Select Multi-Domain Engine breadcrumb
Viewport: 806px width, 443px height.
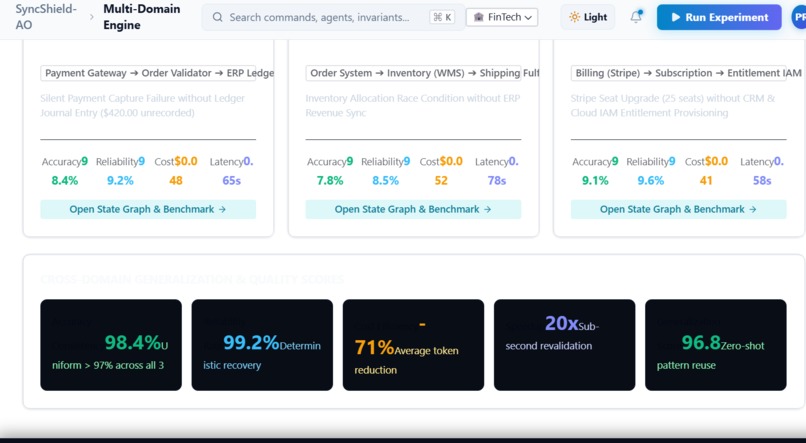point(141,17)
